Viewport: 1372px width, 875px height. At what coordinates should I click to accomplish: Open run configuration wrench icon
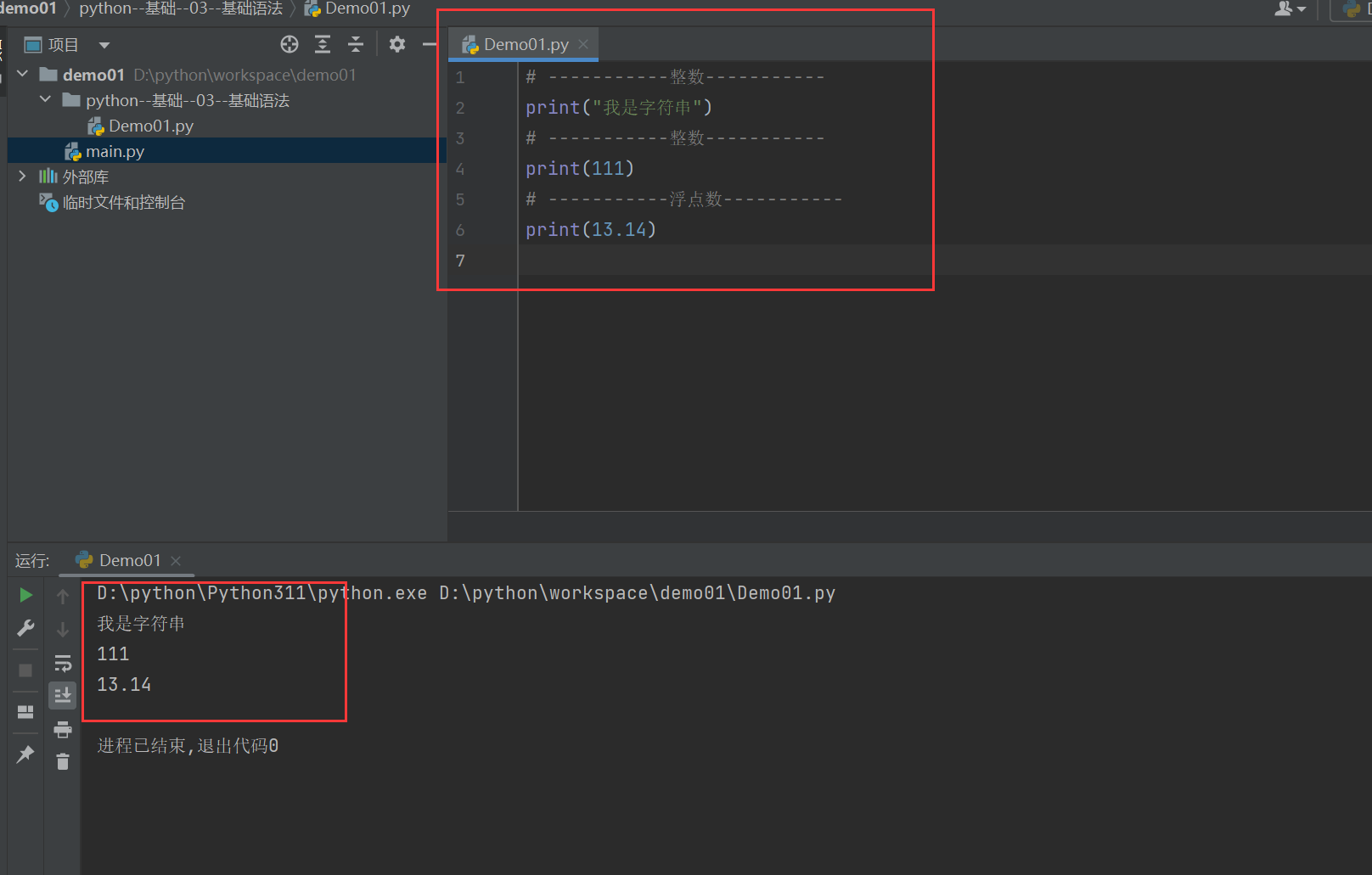pos(25,628)
